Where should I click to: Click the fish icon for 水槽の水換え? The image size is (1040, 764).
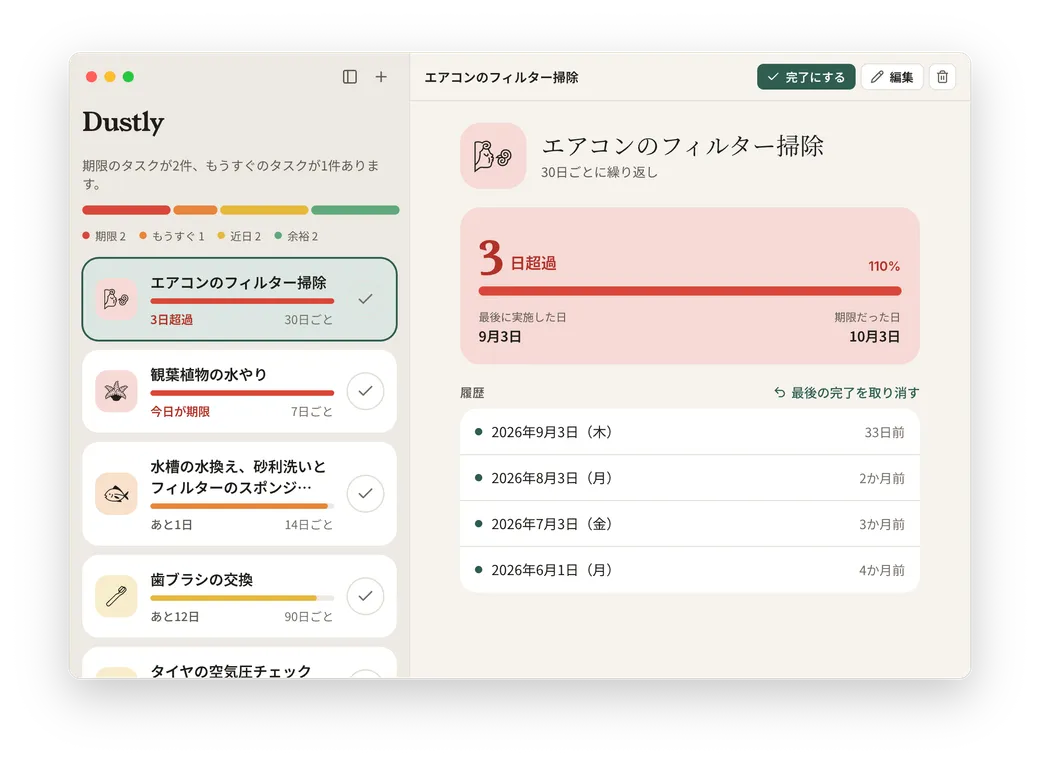[x=116, y=493]
